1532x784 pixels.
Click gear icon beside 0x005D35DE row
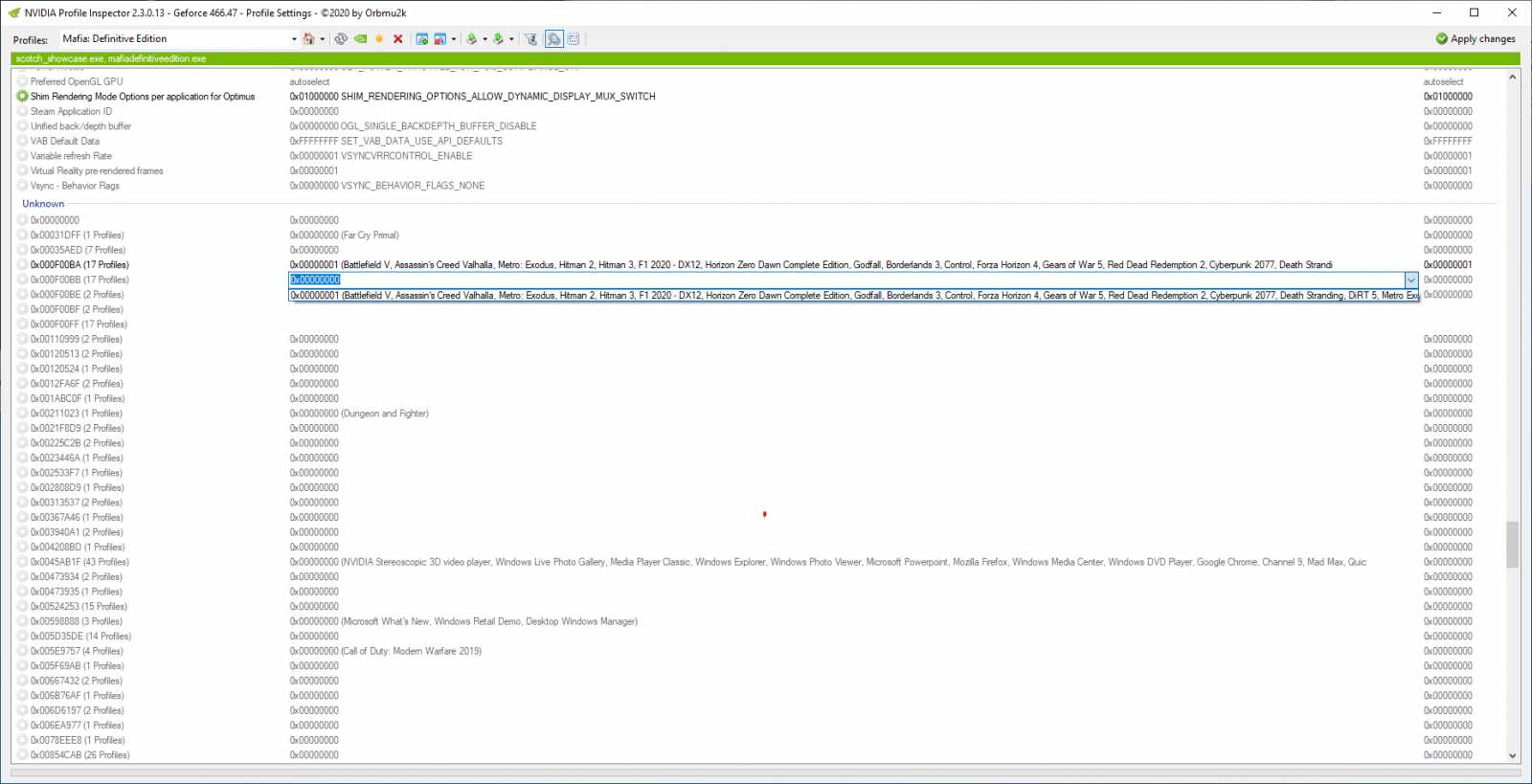(x=22, y=637)
